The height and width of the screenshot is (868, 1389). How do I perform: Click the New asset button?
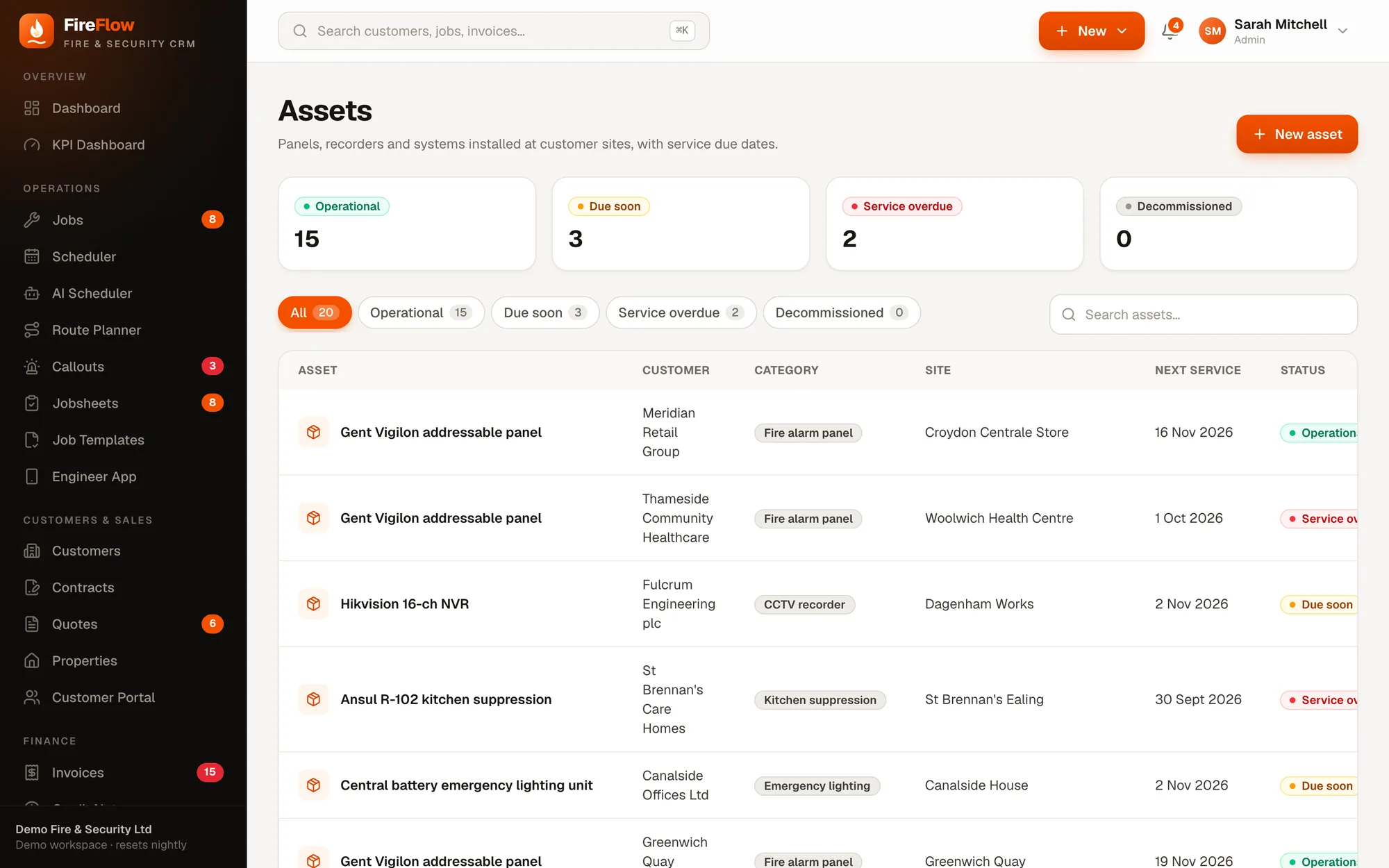pyautogui.click(x=1297, y=134)
